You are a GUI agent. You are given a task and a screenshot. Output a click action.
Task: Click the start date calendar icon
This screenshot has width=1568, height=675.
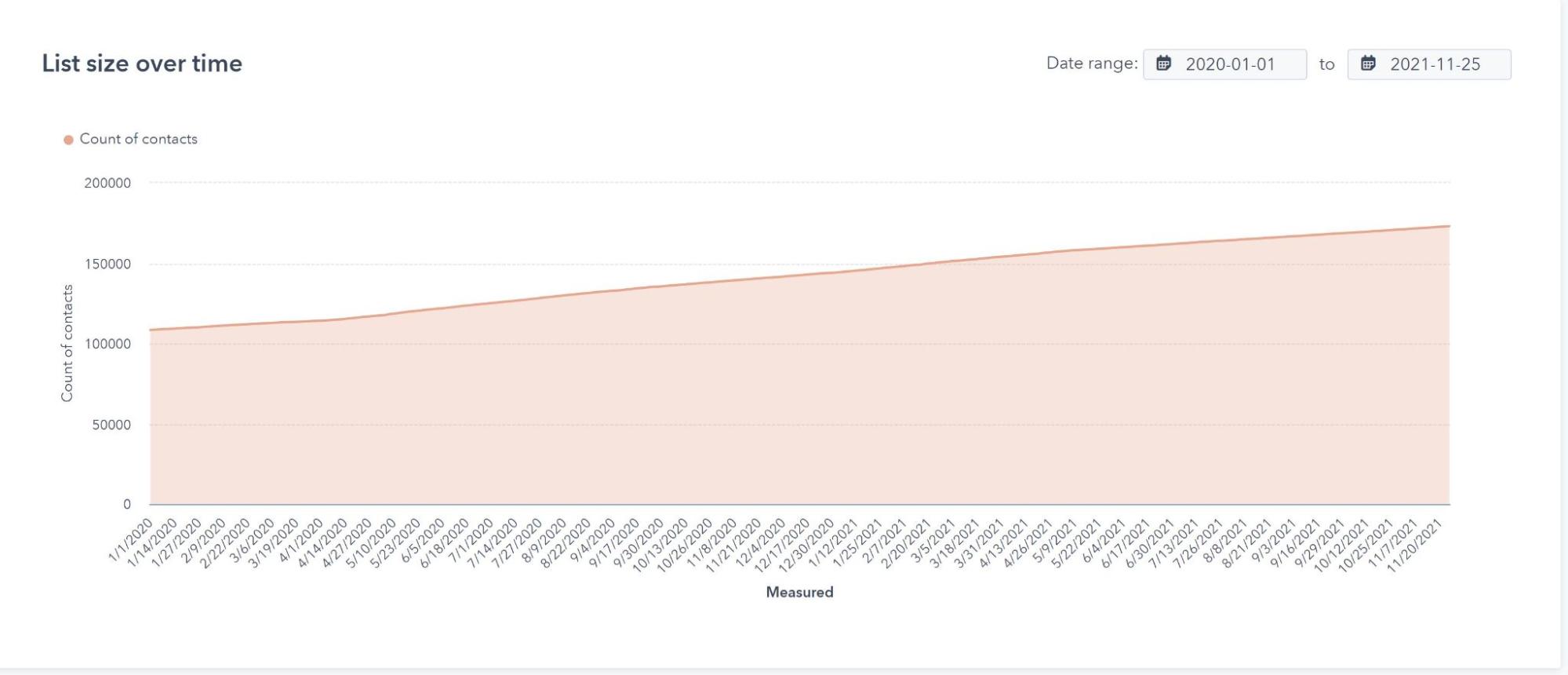(1164, 64)
